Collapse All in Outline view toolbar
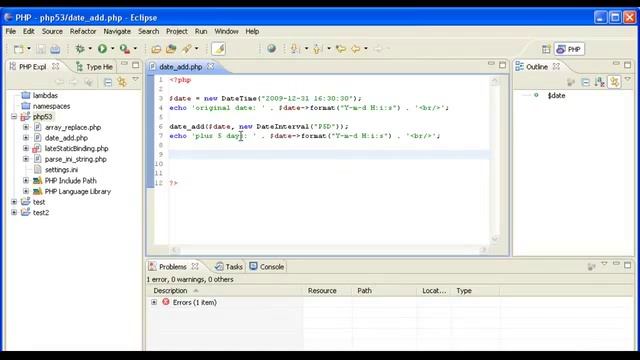The height and width of the screenshot is (360, 640). pos(586,82)
